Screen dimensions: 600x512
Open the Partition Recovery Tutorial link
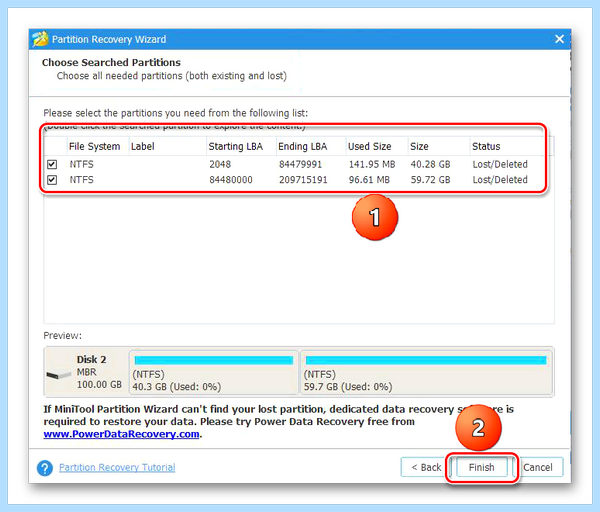click(x=117, y=468)
